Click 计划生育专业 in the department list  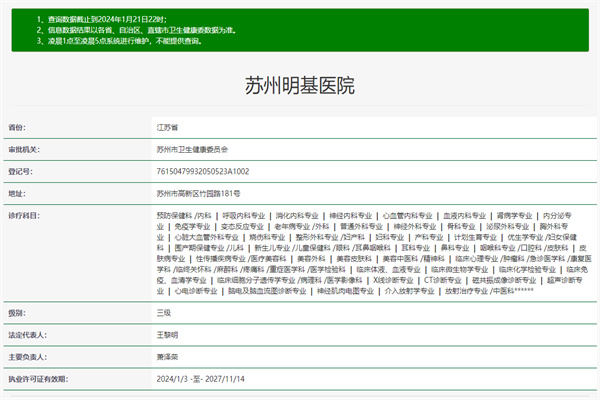click(x=475, y=237)
